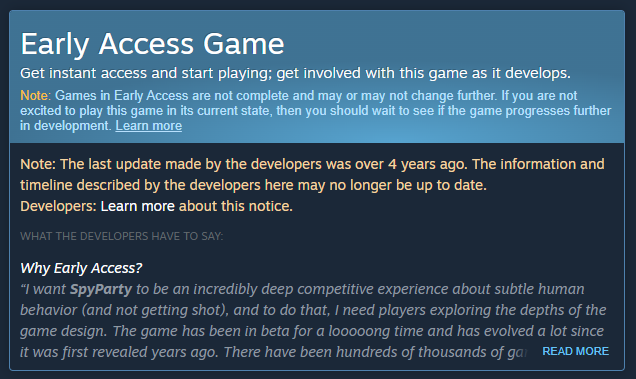Open the underlined Learn more link in the blue banner

(148, 126)
